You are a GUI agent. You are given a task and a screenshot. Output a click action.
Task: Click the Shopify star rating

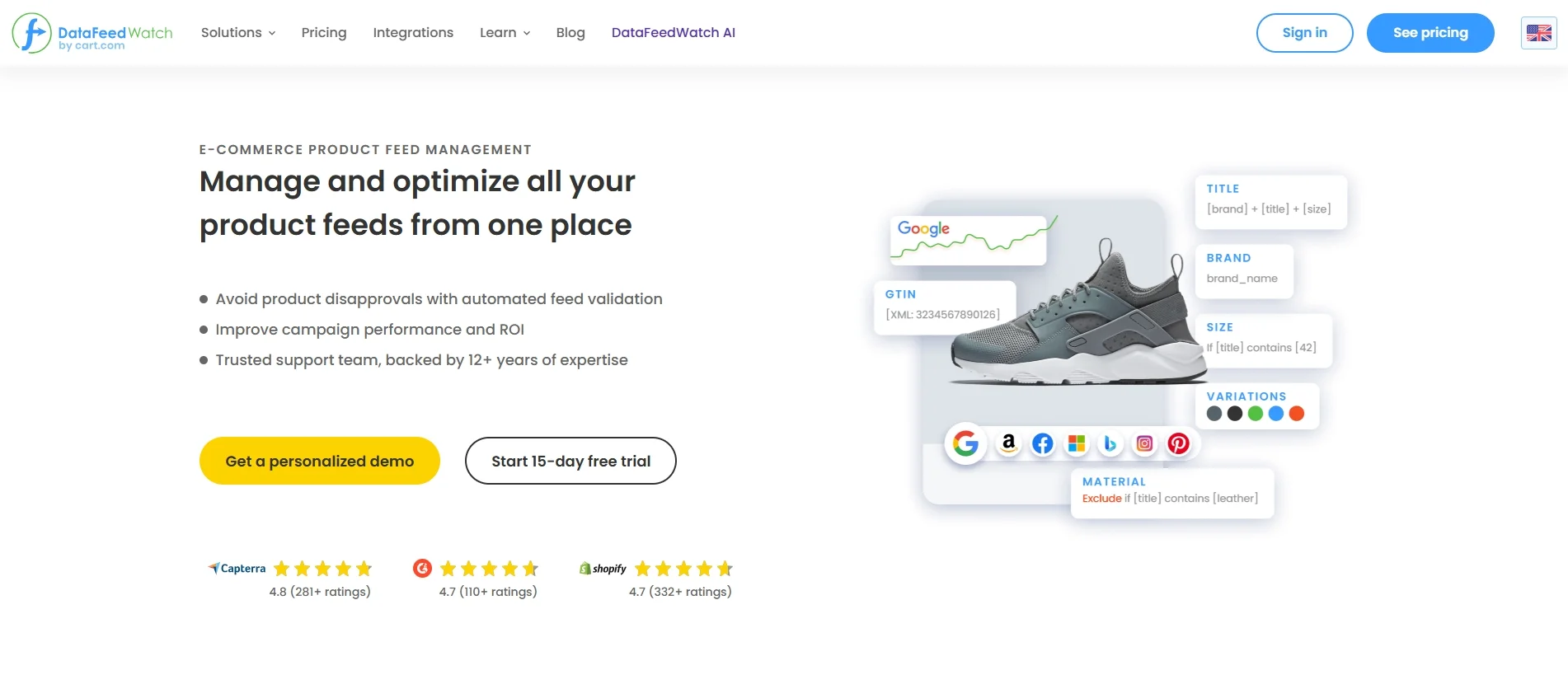(x=684, y=569)
